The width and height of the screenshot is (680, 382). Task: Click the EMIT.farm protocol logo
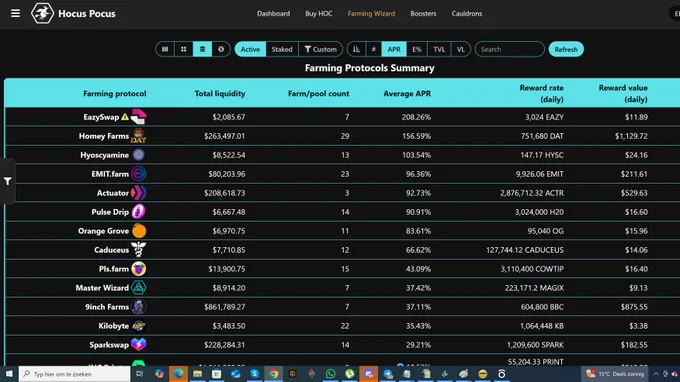[x=138, y=174]
